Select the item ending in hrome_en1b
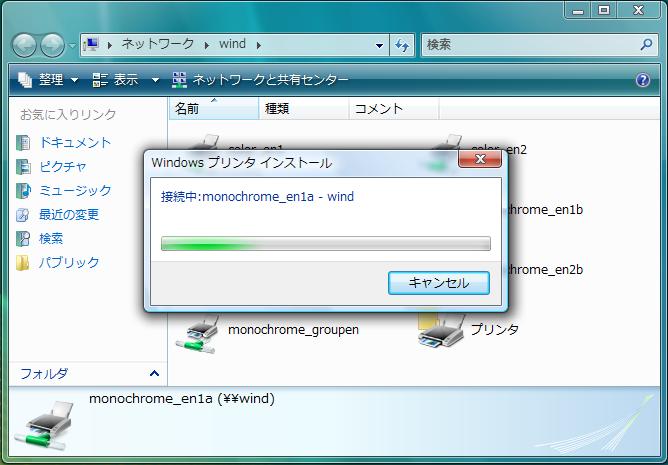 pyautogui.click(x=545, y=210)
